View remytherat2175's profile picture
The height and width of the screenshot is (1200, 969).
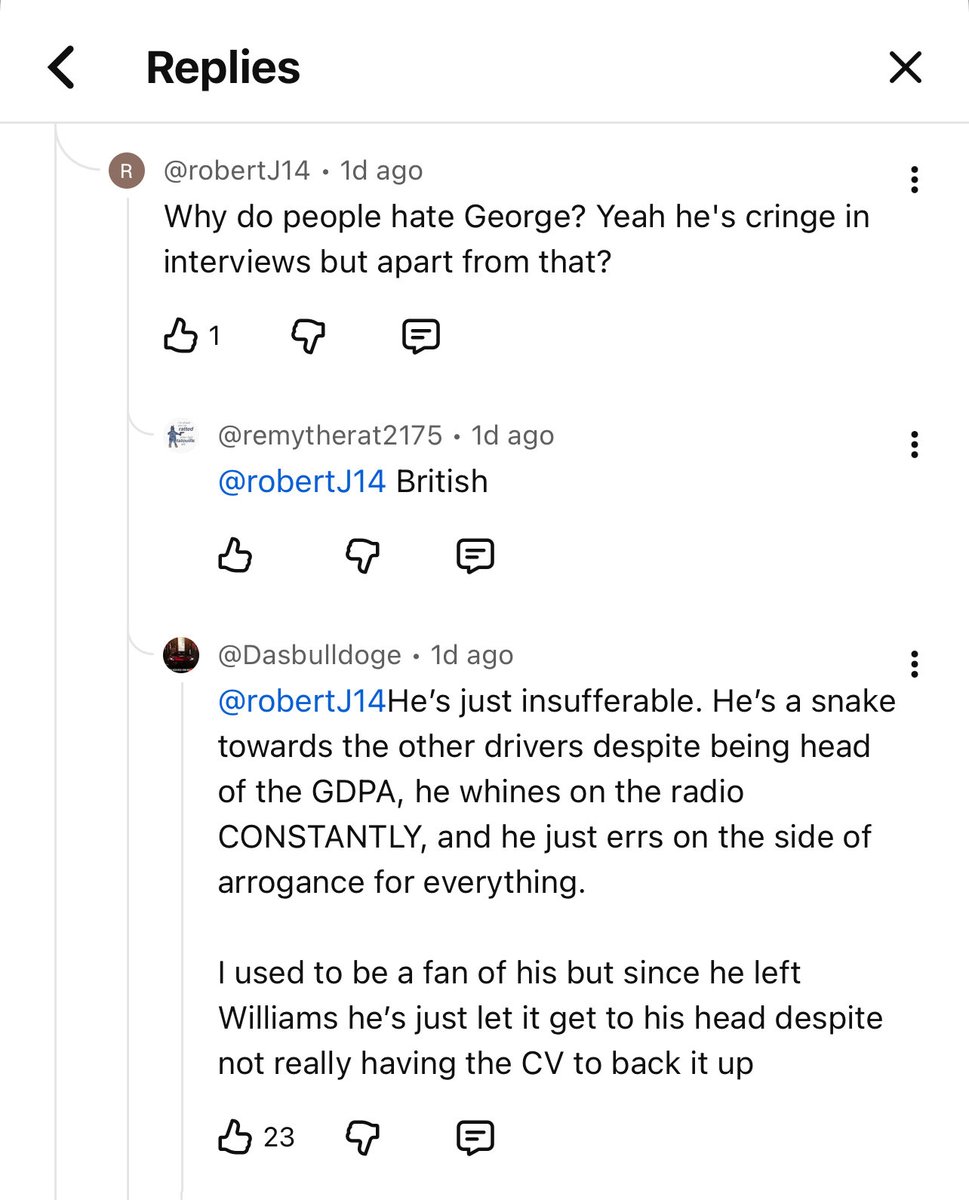(x=181, y=436)
